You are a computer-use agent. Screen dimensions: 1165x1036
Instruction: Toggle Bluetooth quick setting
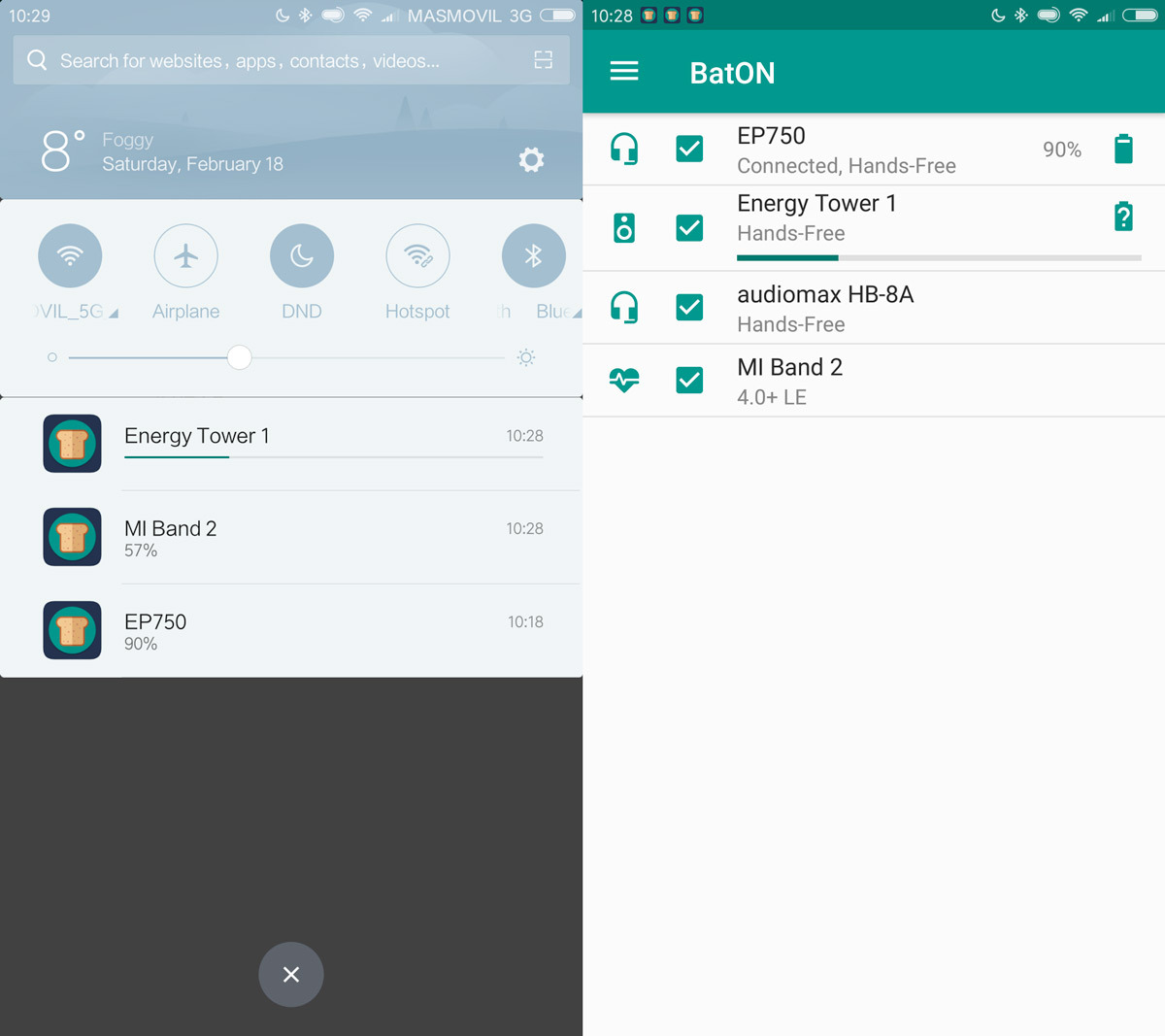(534, 256)
